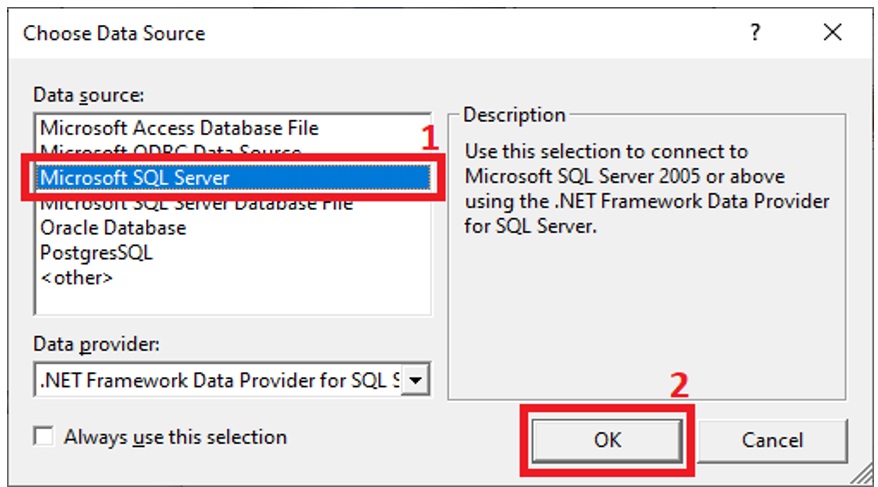Click the Data source label
The image size is (878, 487).
[x=88, y=95]
